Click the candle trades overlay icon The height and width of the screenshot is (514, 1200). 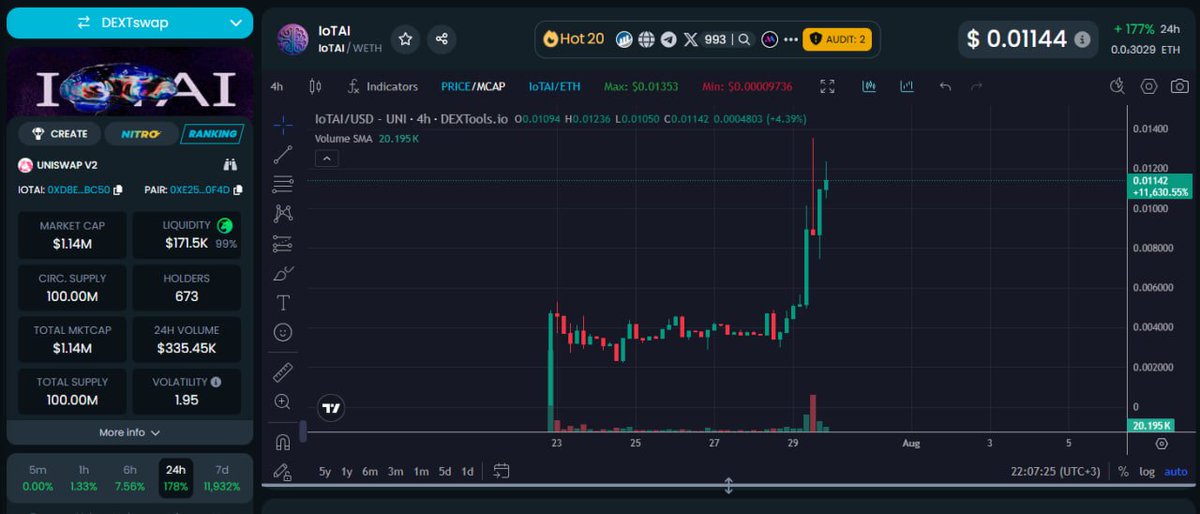click(x=870, y=86)
